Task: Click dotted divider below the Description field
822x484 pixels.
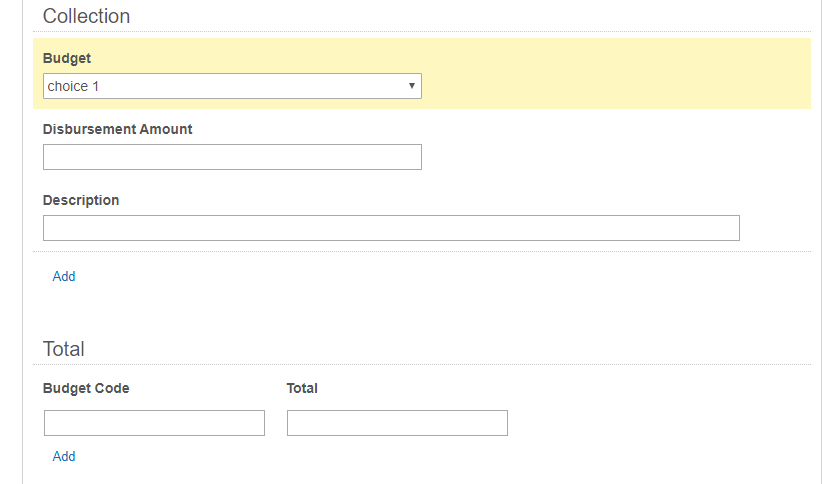Action: click(x=422, y=252)
